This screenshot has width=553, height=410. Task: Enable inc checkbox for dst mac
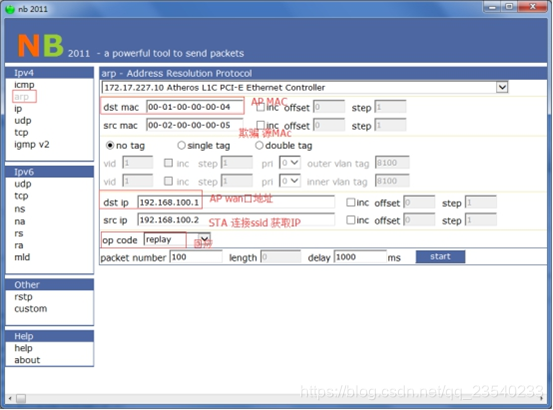click(261, 107)
